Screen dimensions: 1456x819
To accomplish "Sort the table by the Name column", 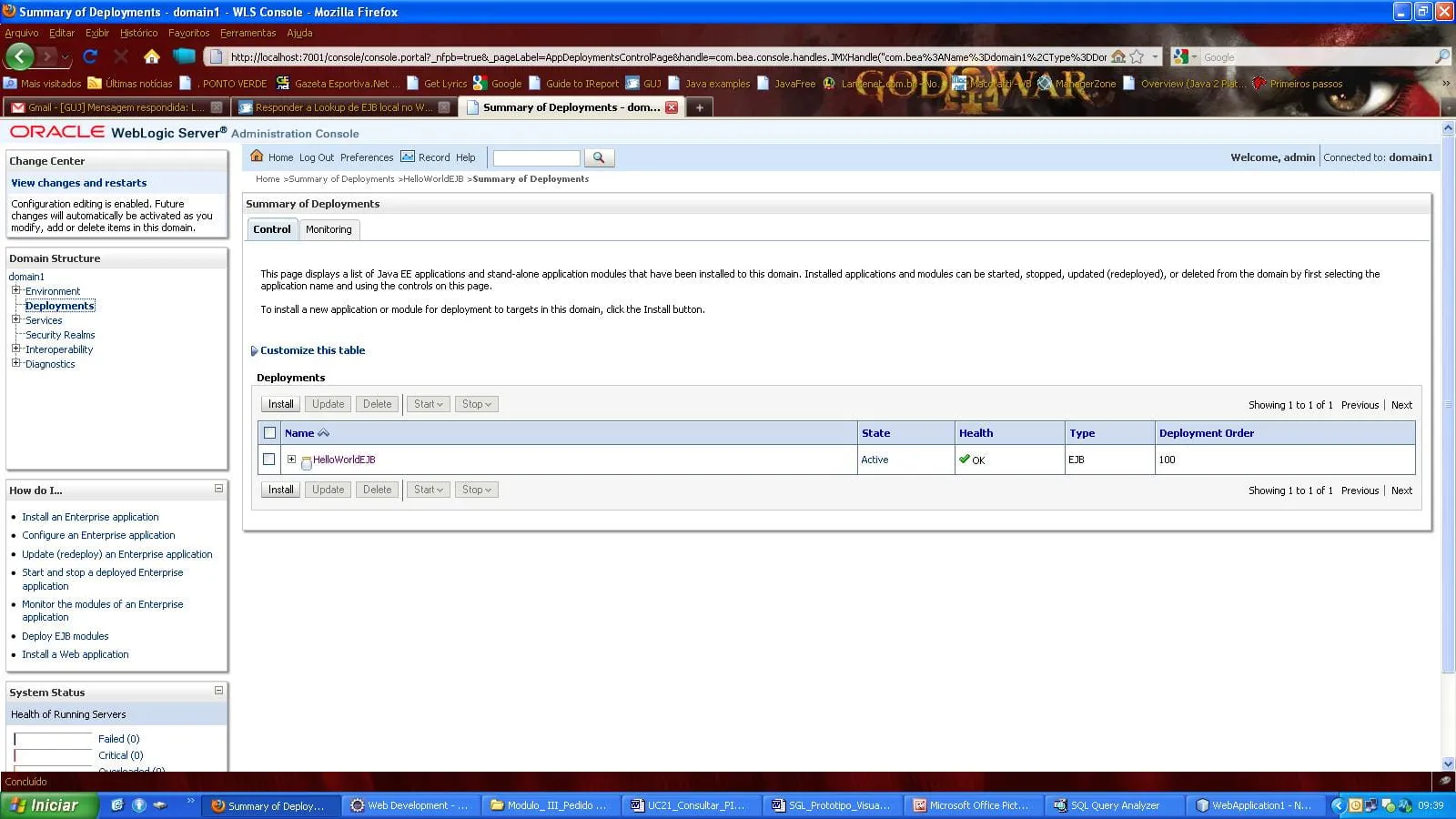I will click(299, 433).
